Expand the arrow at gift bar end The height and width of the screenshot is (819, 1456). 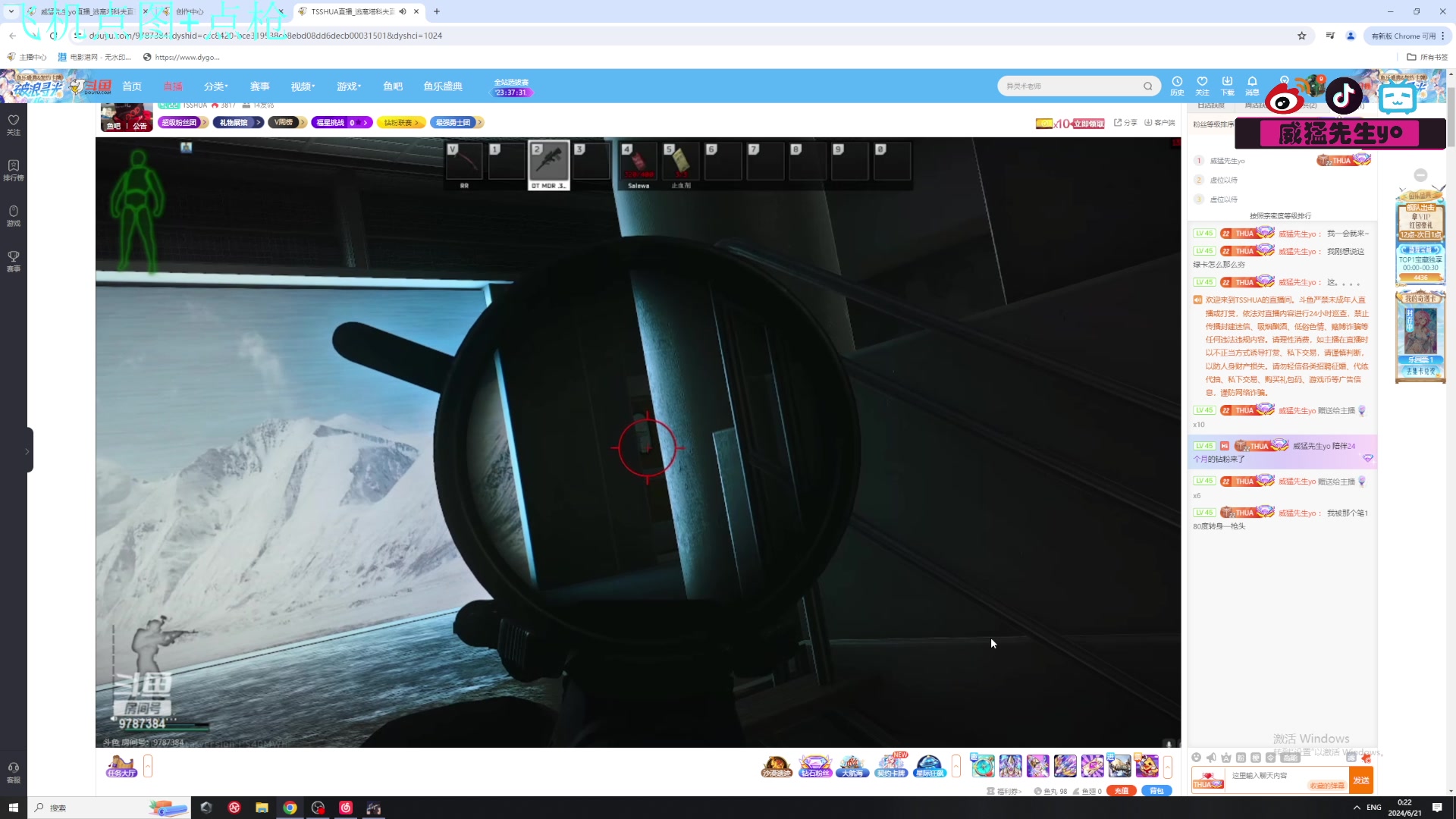click(x=1168, y=766)
